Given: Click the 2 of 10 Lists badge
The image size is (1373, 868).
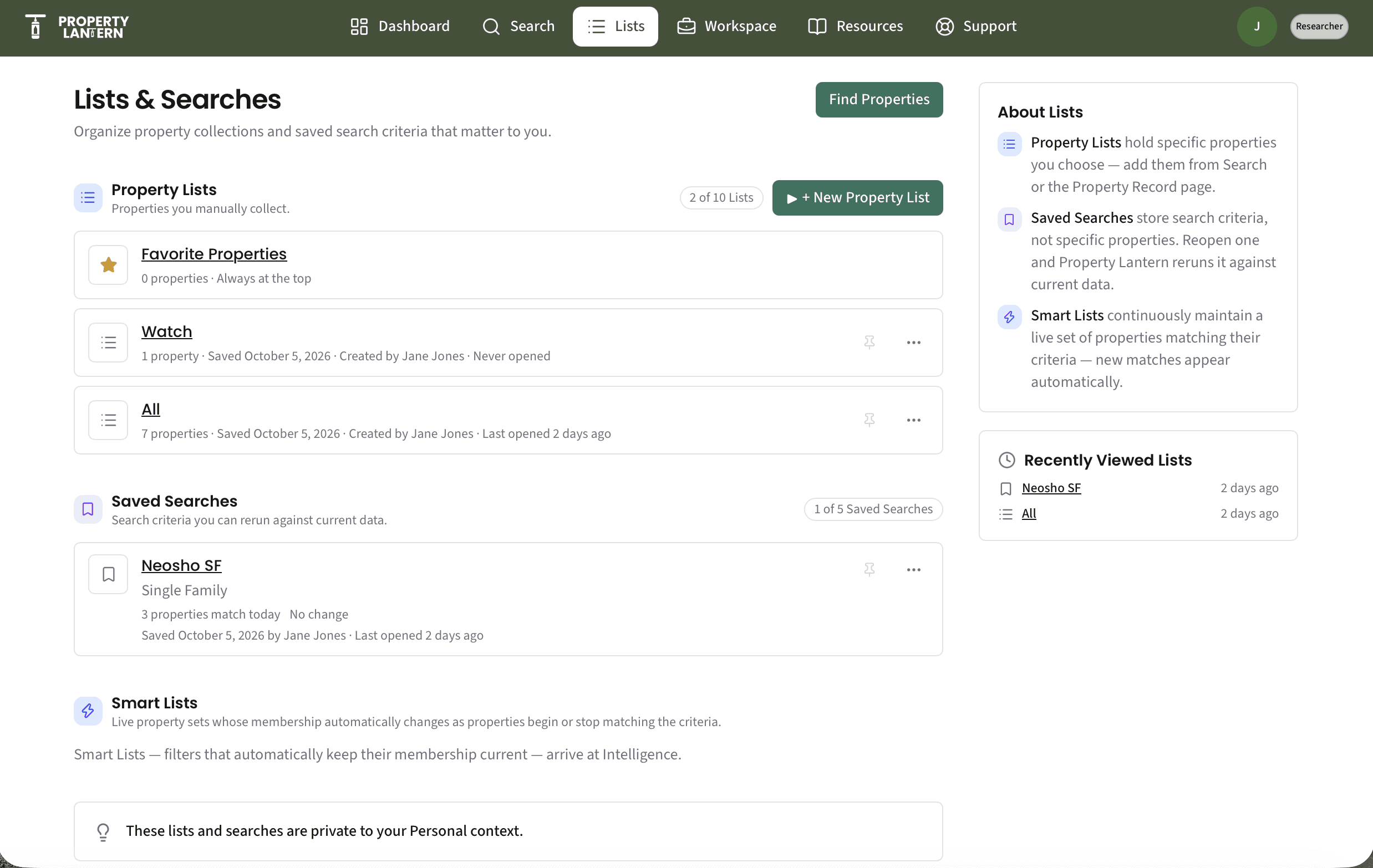Looking at the screenshot, I should pyautogui.click(x=721, y=198).
